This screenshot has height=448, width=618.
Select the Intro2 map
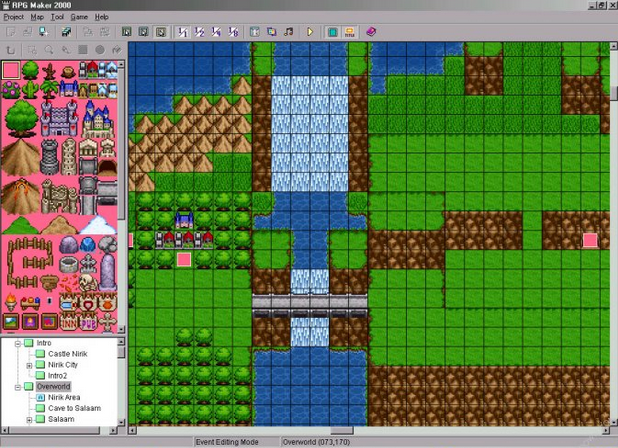click(x=58, y=376)
